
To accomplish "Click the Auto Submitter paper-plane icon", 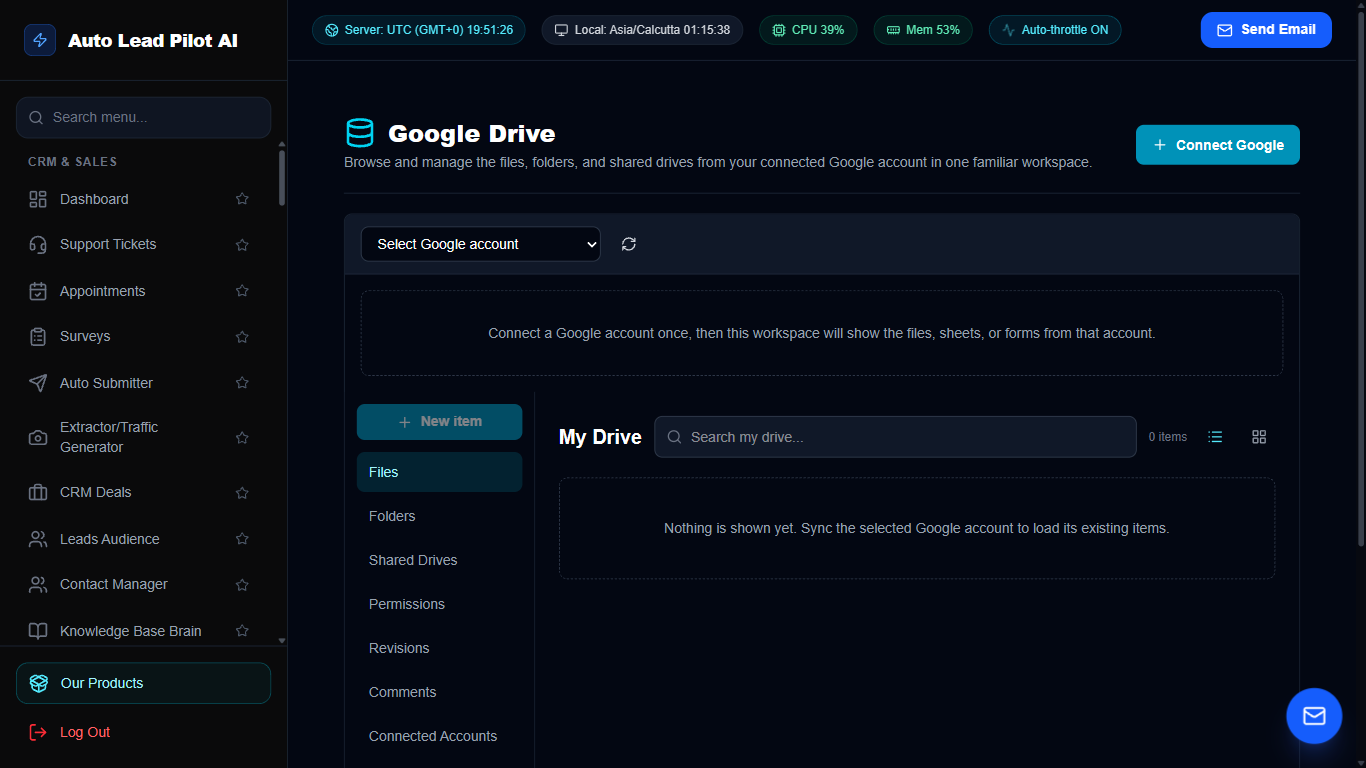I will 38,383.
